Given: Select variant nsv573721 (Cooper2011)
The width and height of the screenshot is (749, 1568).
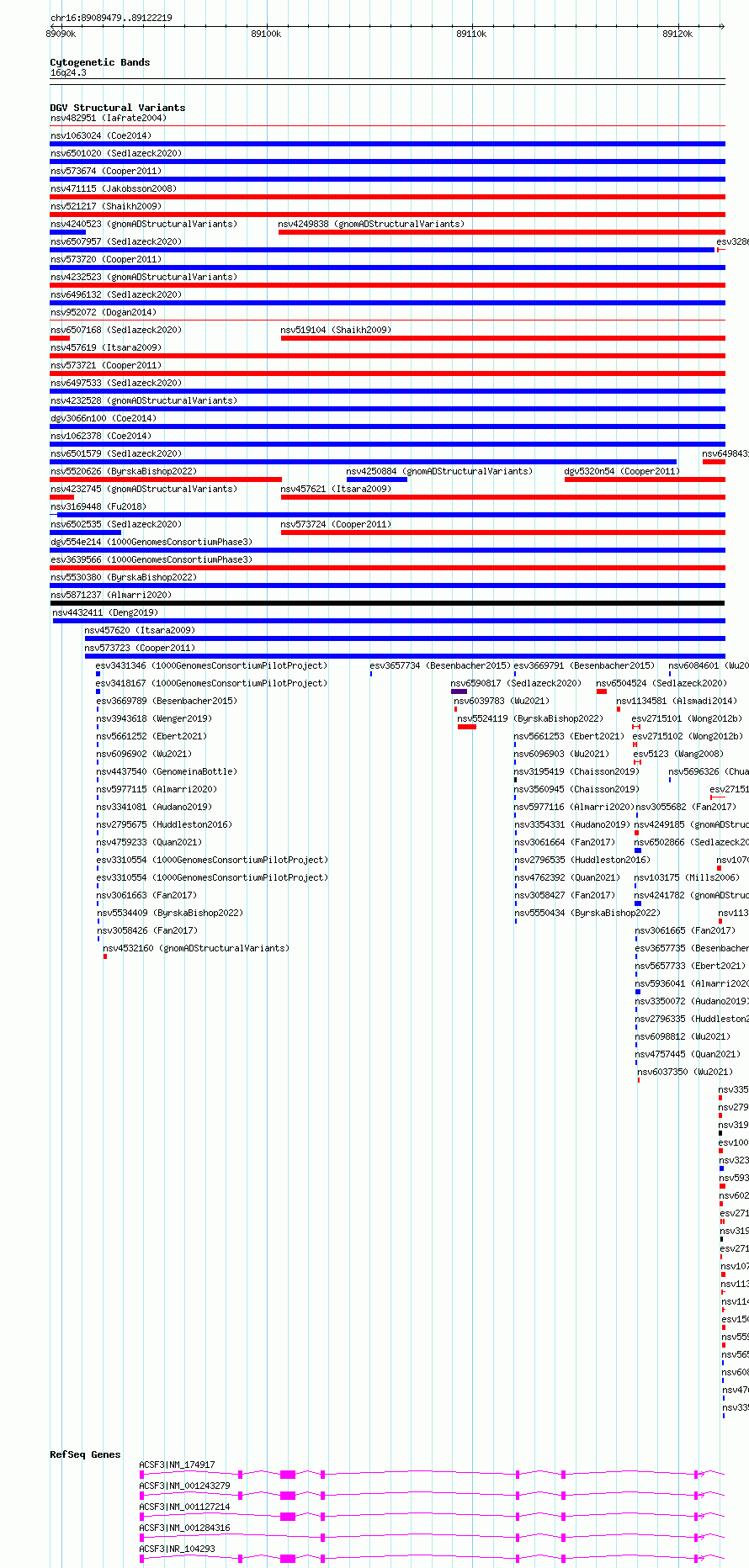Looking at the screenshot, I should pos(106,365).
